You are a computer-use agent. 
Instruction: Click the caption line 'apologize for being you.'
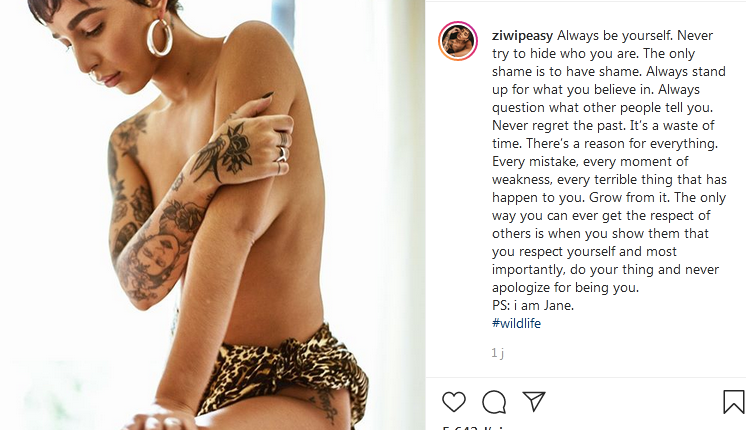(x=565, y=287)
